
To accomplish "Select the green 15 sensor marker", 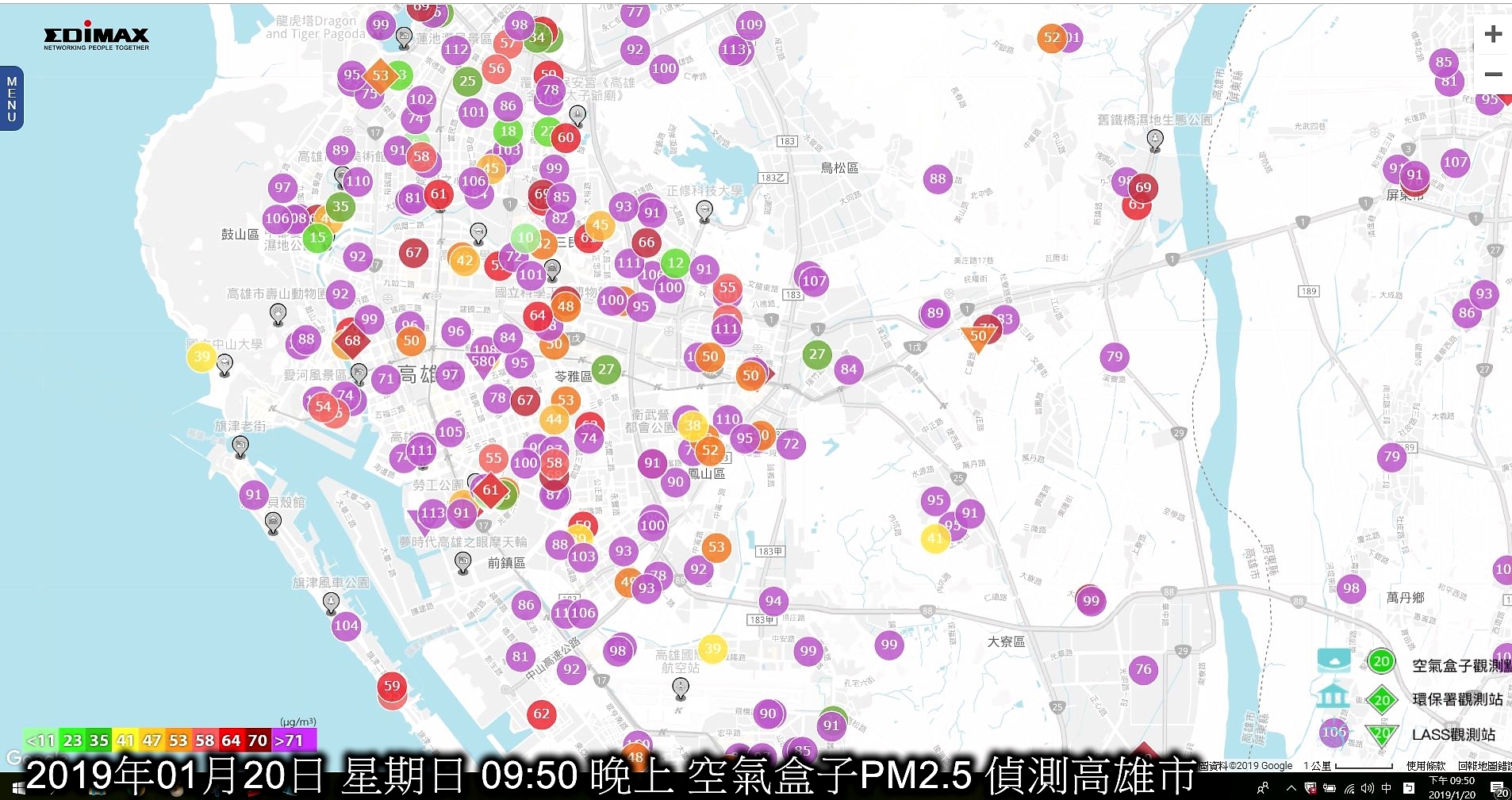I will click(x=317, y=237).
